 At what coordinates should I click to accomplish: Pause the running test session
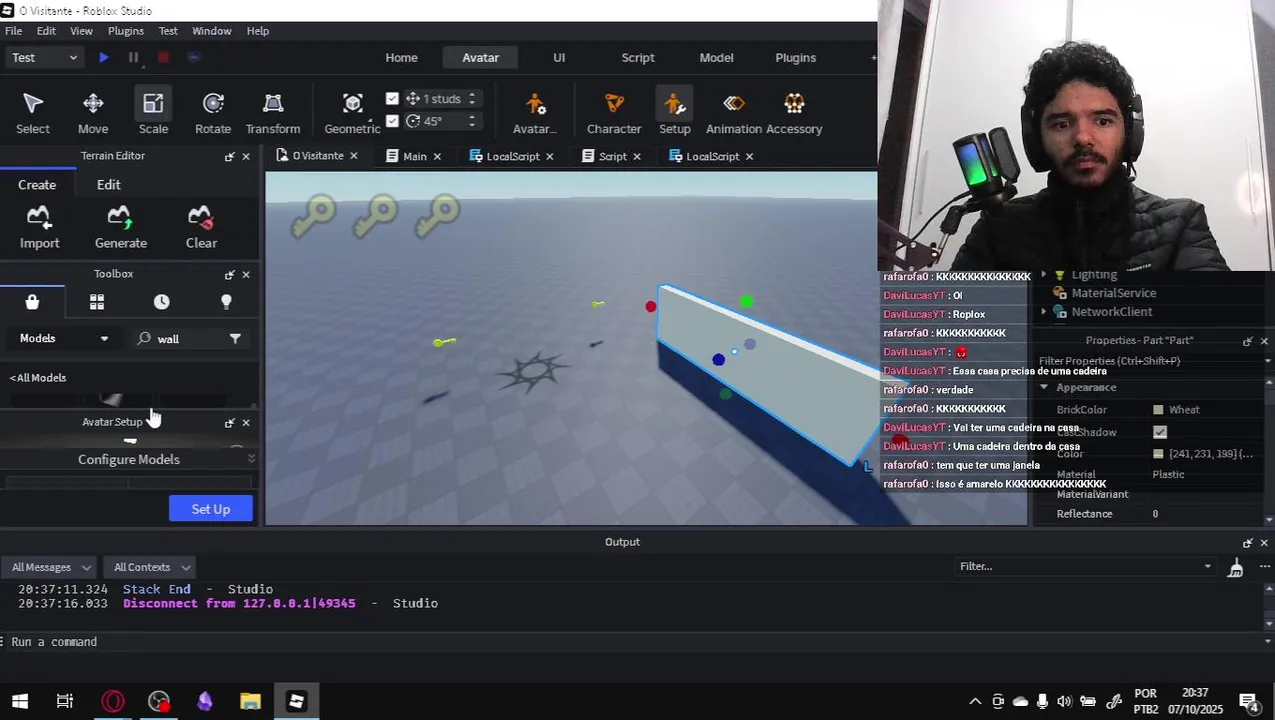pos(133,57)
